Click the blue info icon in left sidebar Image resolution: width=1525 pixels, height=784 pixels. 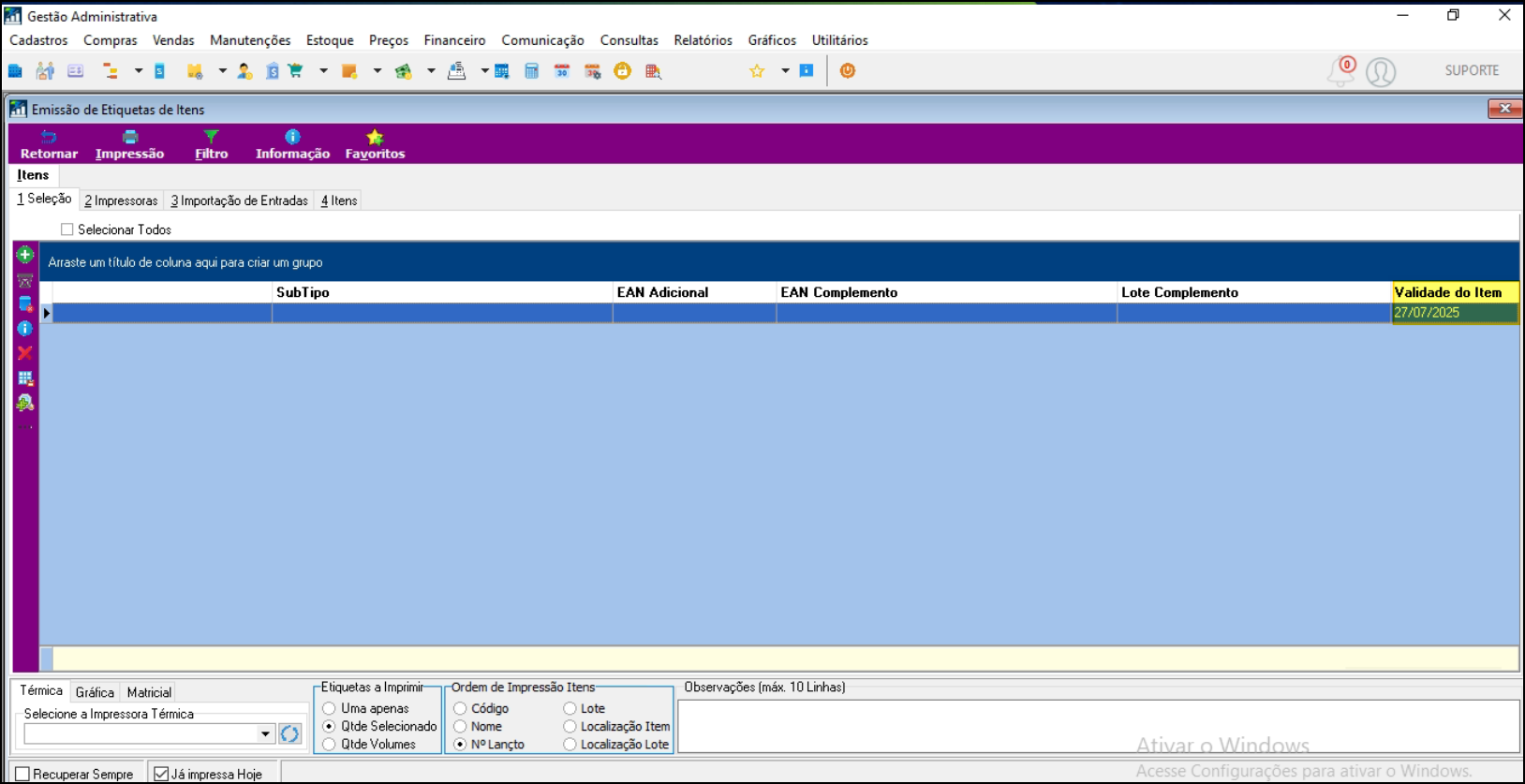[x=25, y=329]
